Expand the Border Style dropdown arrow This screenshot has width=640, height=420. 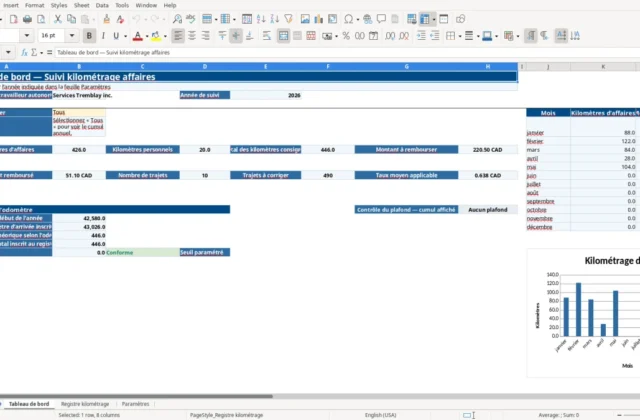(478, 36)
